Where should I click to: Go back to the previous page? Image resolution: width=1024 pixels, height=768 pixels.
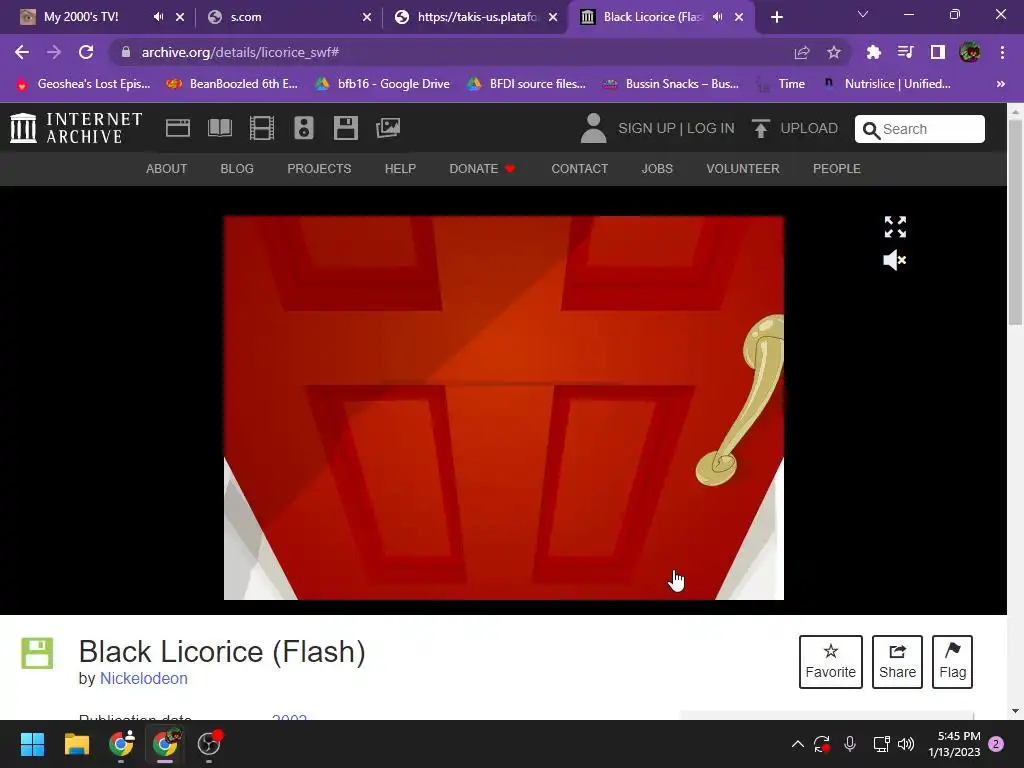[x=22, y=52]
